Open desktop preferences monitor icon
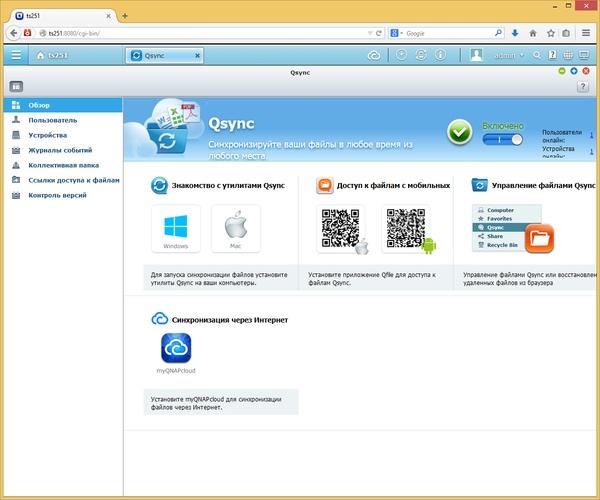This screenshot has height=500, width=600. 584,55
